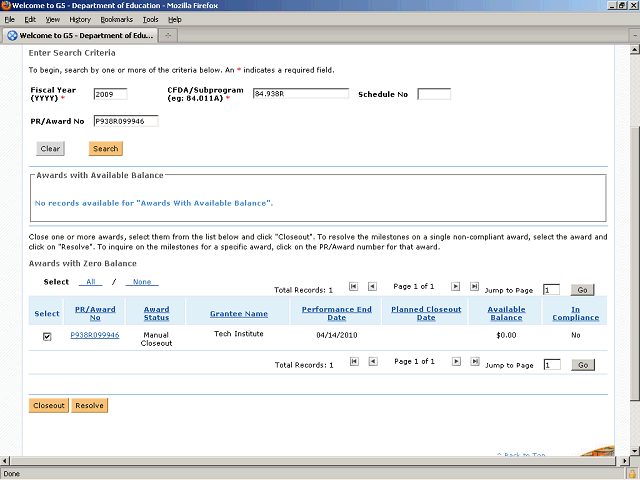This screenshot has width=640, height=480.
Task: Click upper Go button beside Jump to Page
Action: [x=582, y=290]
